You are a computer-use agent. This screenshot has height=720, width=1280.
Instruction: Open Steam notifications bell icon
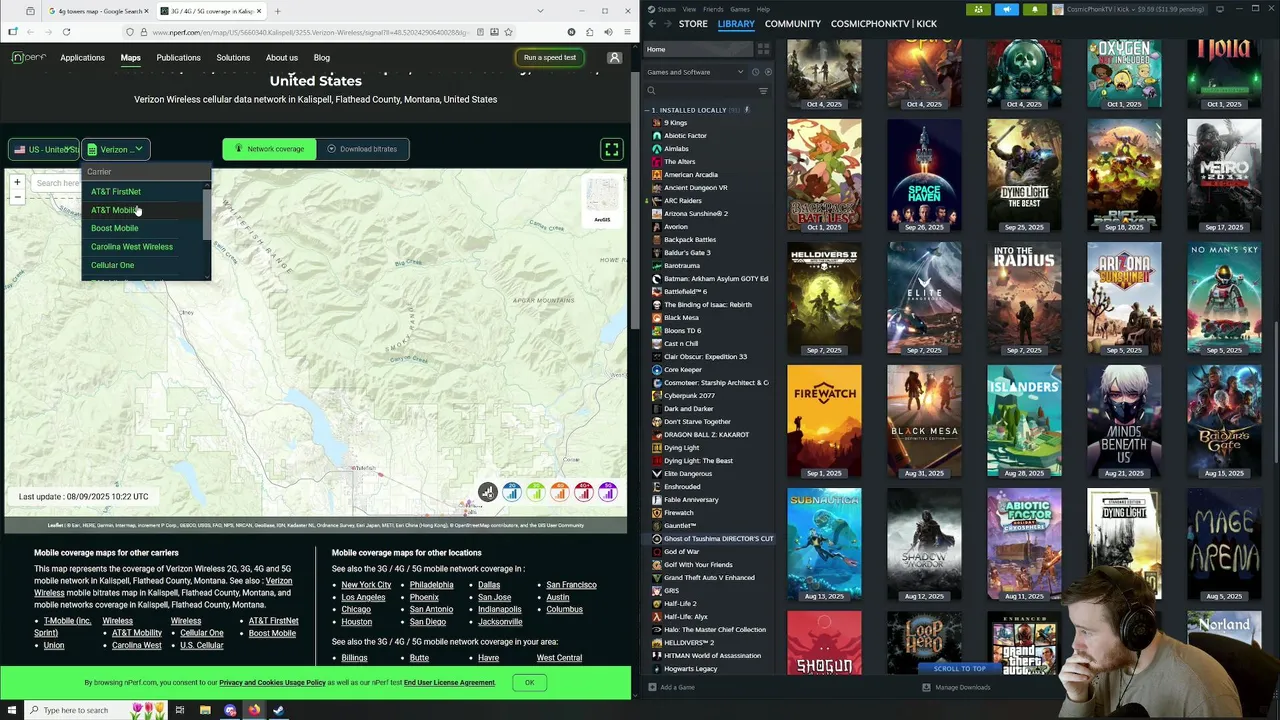coord(1034,9)
